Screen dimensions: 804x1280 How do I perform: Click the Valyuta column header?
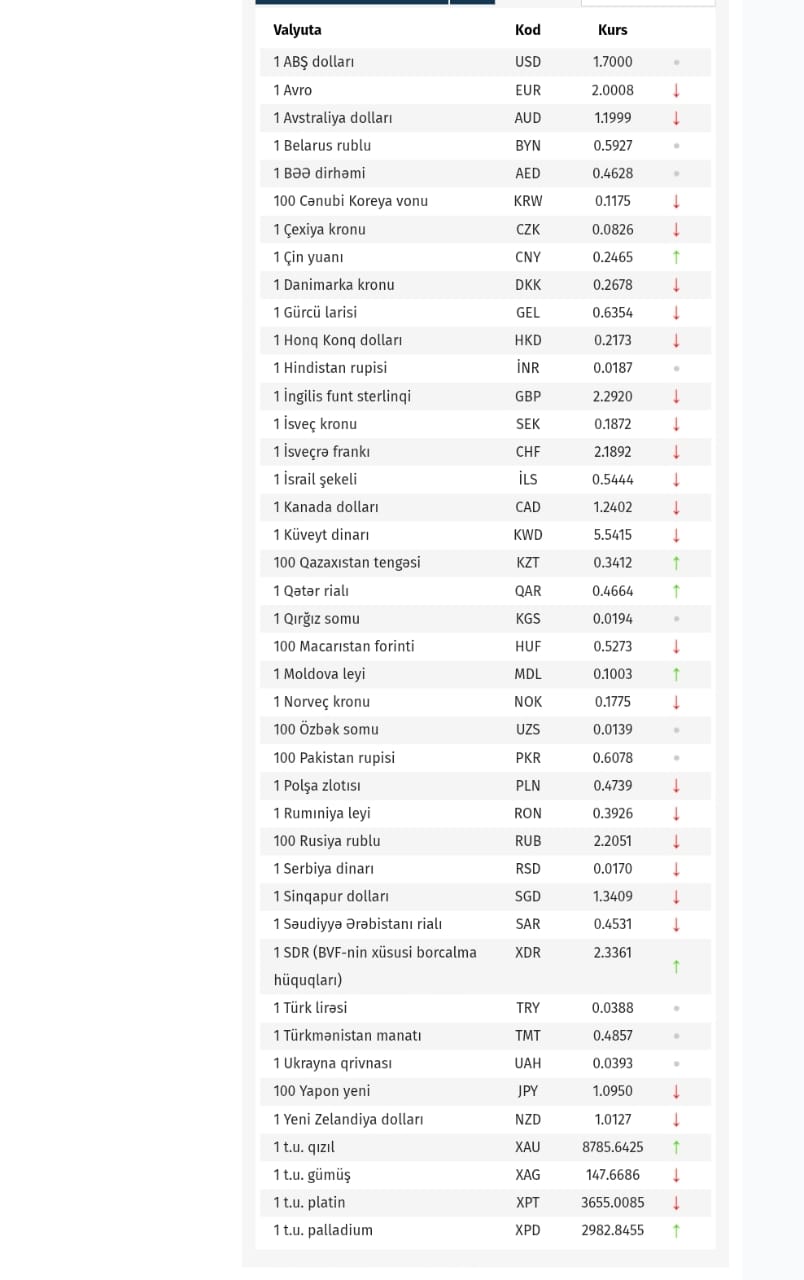297,30
